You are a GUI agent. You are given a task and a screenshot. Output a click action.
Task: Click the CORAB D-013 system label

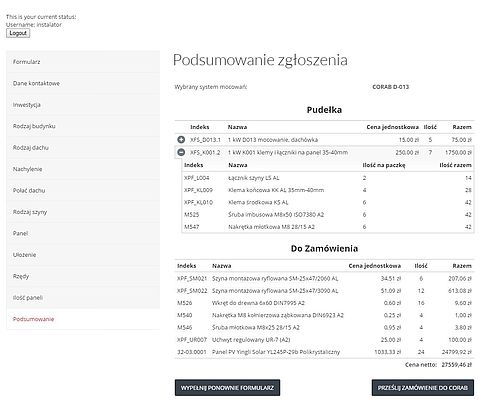(x=391, y=87)
